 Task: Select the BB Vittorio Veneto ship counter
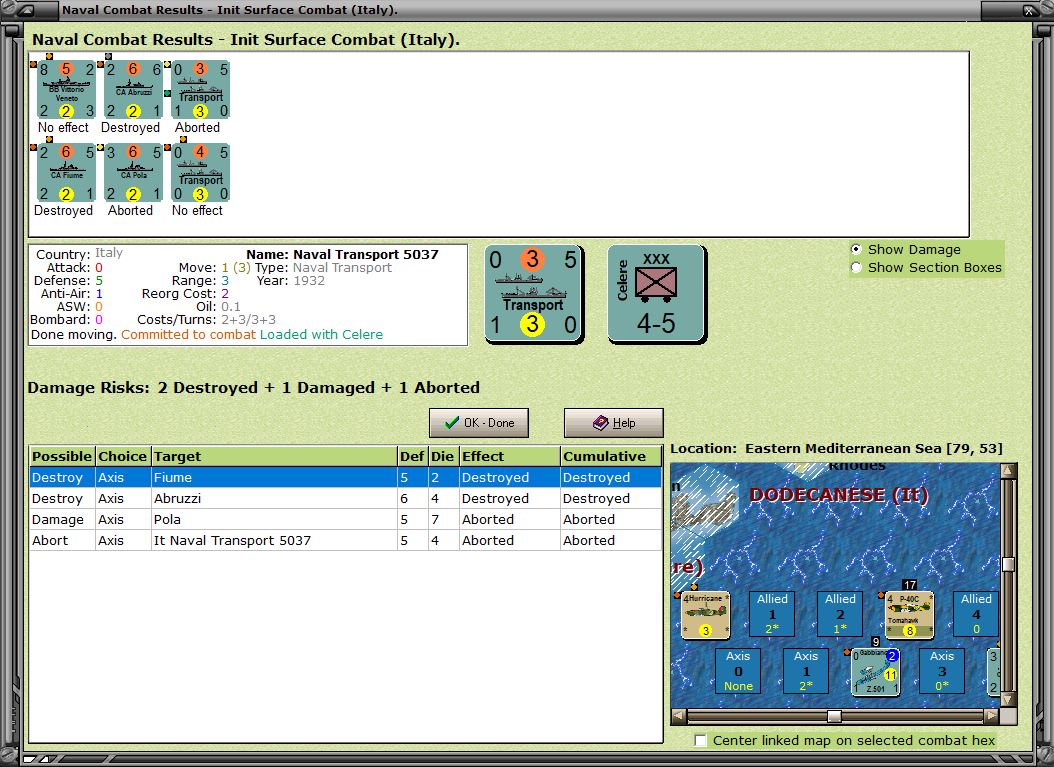click(67, 90)
